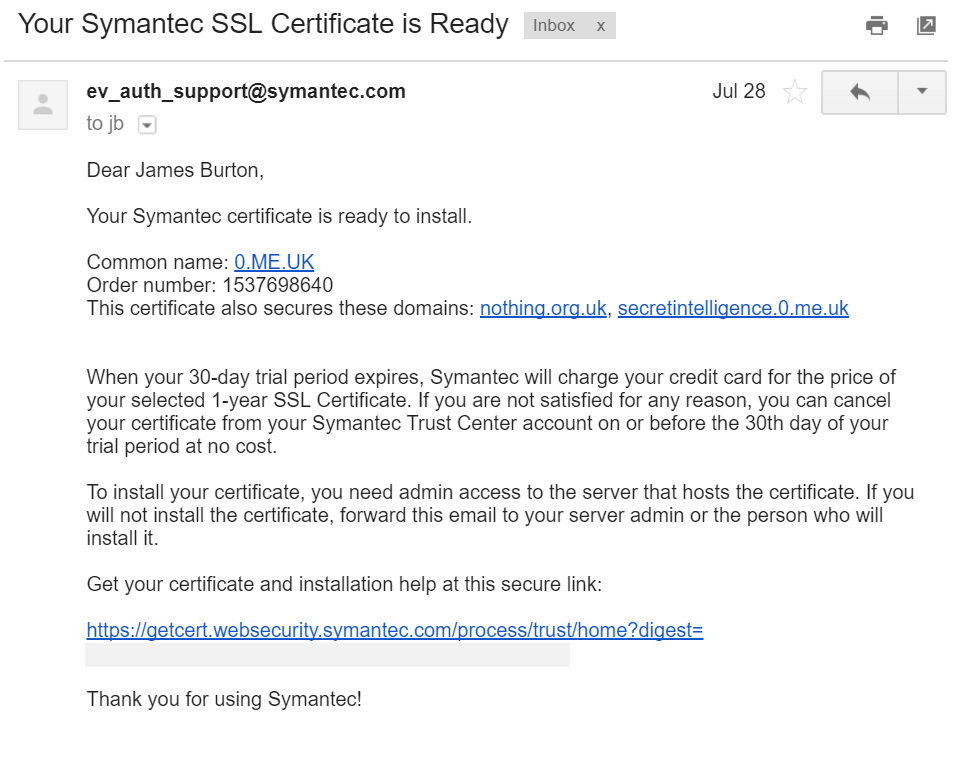Click 'Your Symantec certificate is ready to install.'
Screen dimensions: 961x769
279,216
